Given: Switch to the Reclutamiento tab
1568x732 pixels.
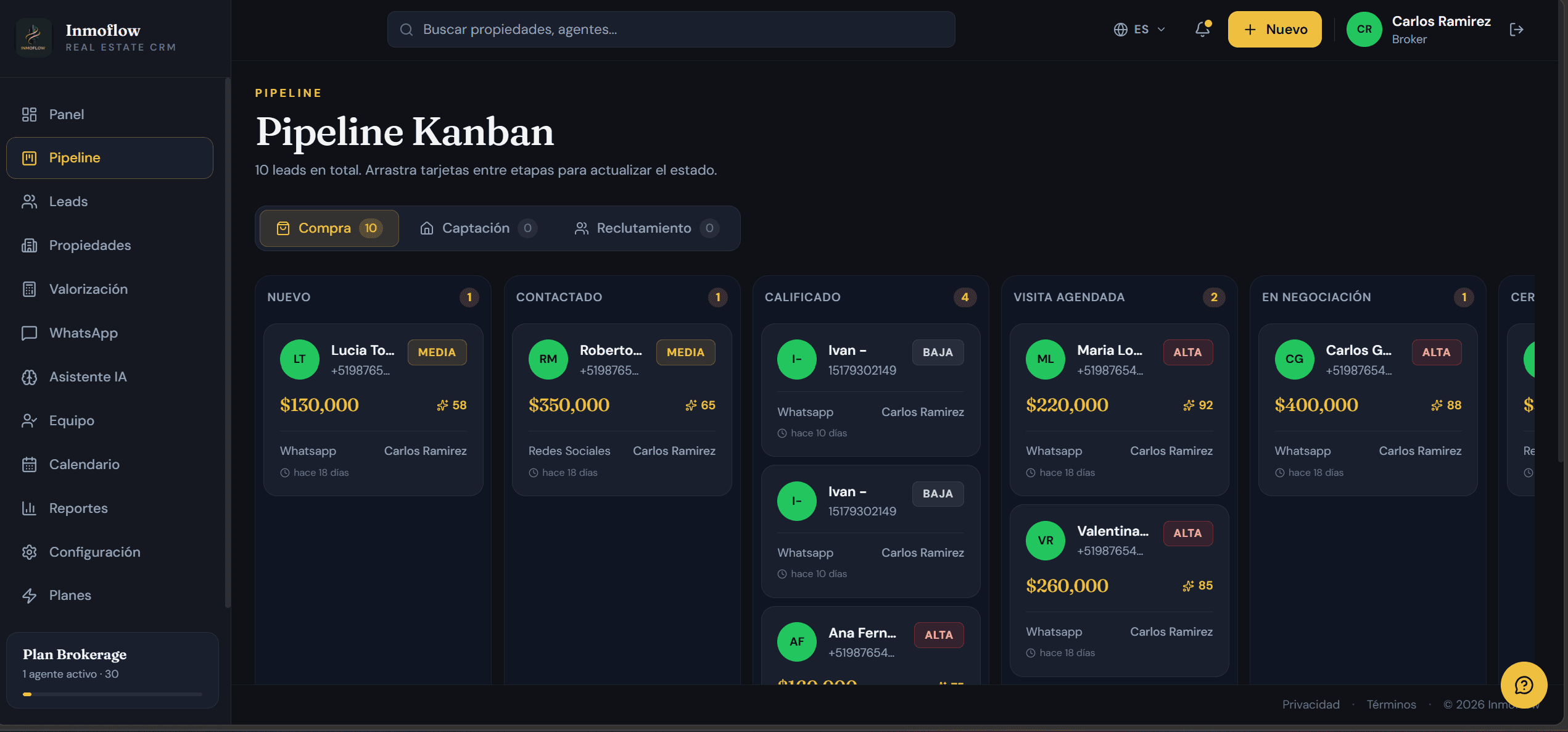Looking at the screenshot, I should click(x=646, y=228).
